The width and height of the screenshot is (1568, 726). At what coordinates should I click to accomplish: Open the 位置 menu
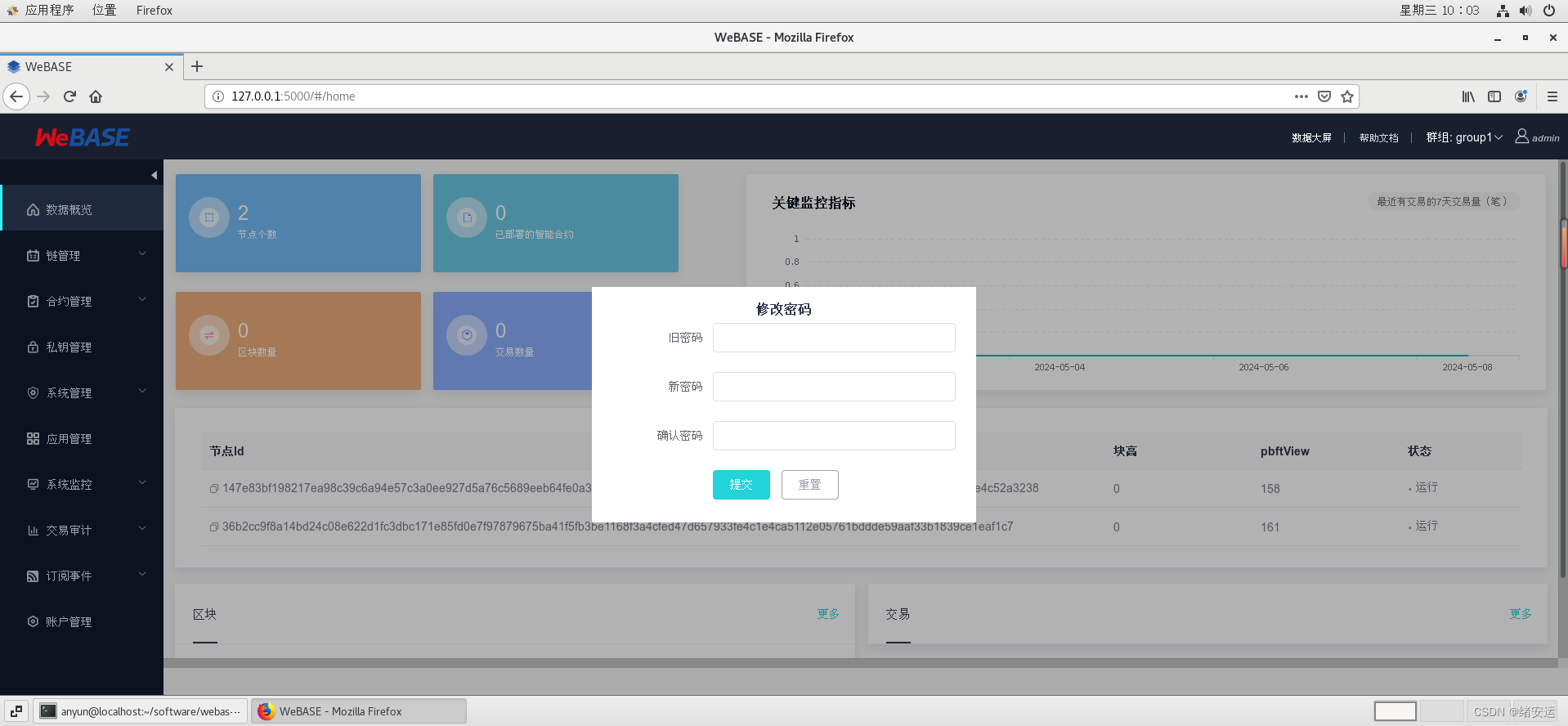click(x=104, y=11)
